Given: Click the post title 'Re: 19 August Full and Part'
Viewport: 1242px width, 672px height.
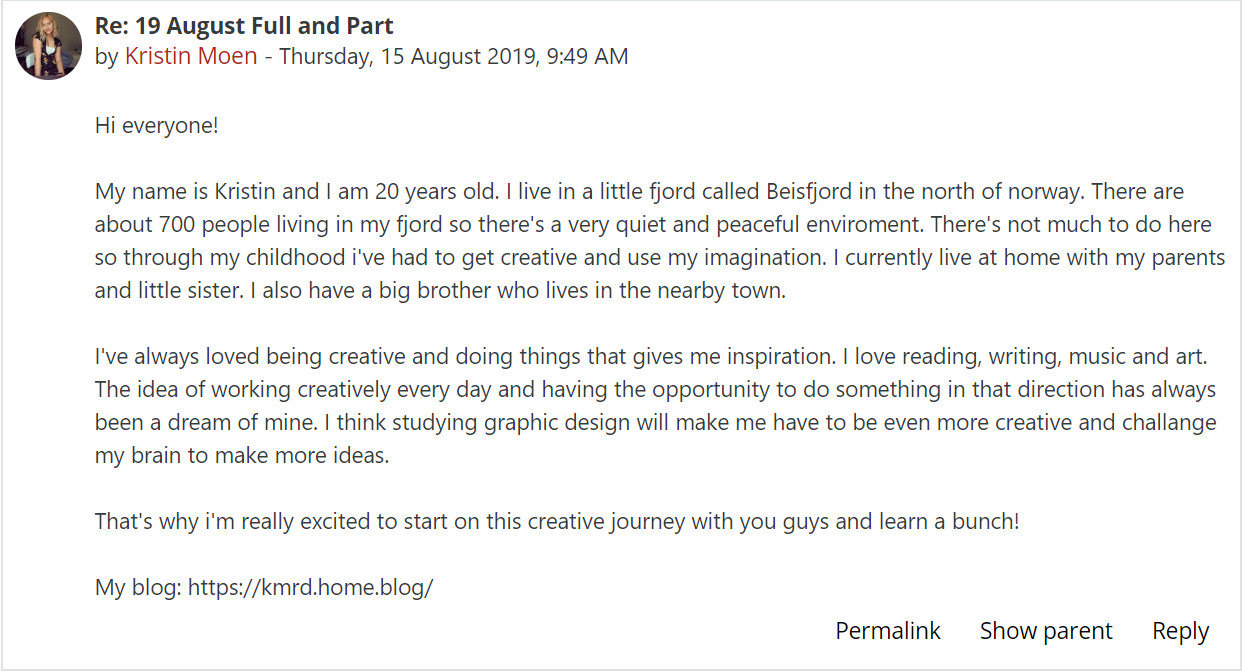Looking at the screenshot, I should point(244,26).
